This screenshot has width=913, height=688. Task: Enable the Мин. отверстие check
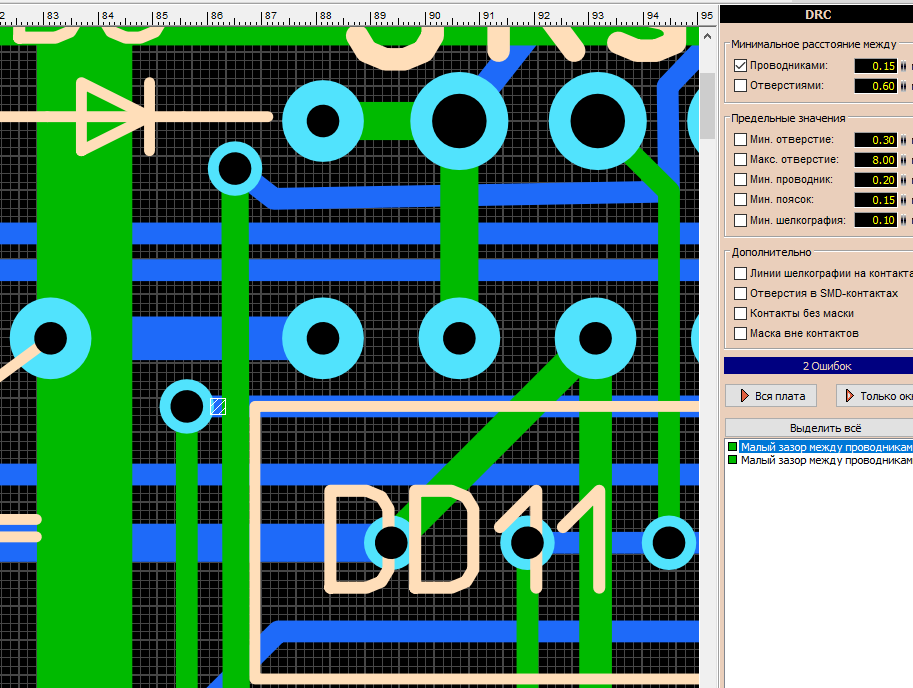coord(740,140)
